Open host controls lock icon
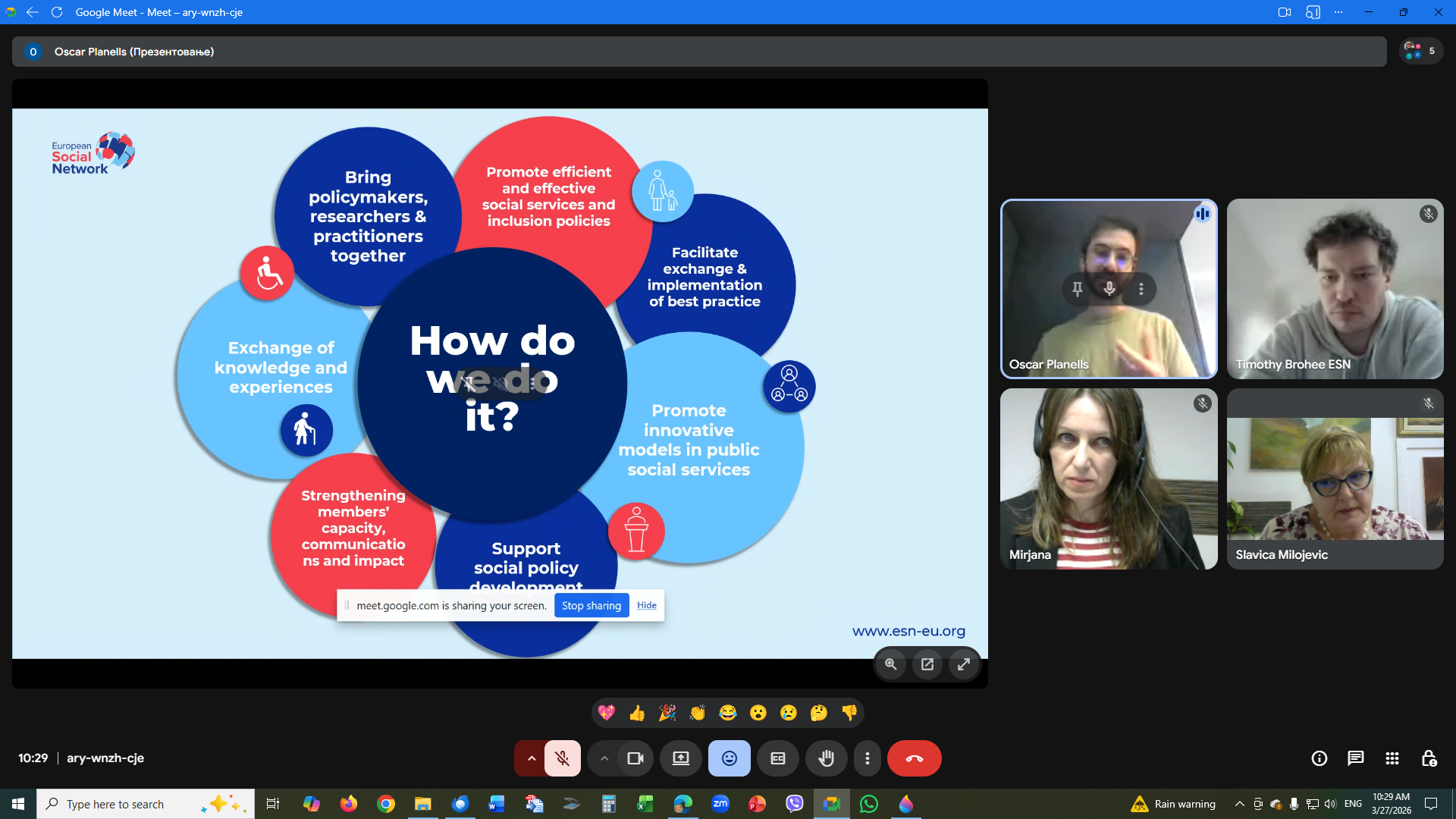The height and width of the screenshot is (819, 1456). (x=1429, y=758)
